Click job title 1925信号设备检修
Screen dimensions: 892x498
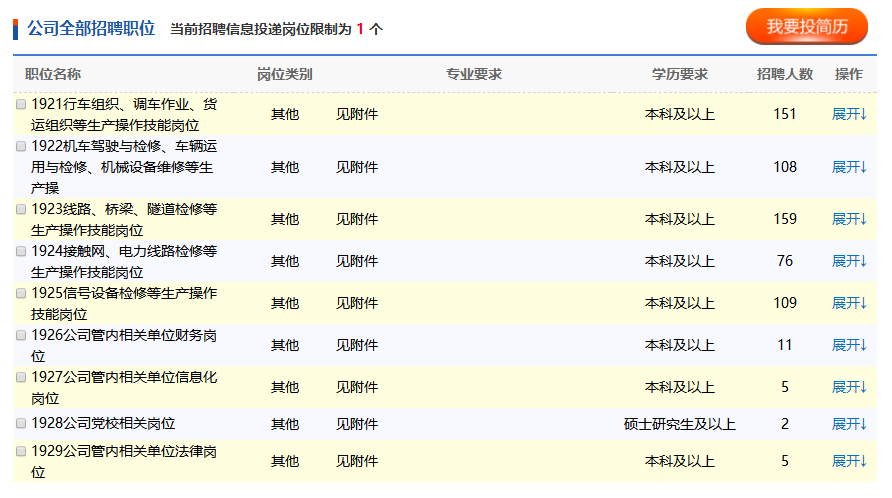tap(124, 303)
